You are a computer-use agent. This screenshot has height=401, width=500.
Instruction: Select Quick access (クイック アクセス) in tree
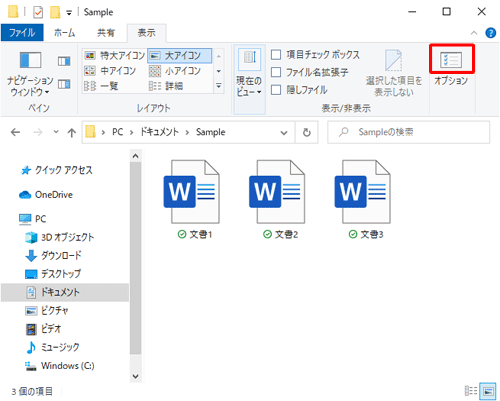(x=56, y=170)
